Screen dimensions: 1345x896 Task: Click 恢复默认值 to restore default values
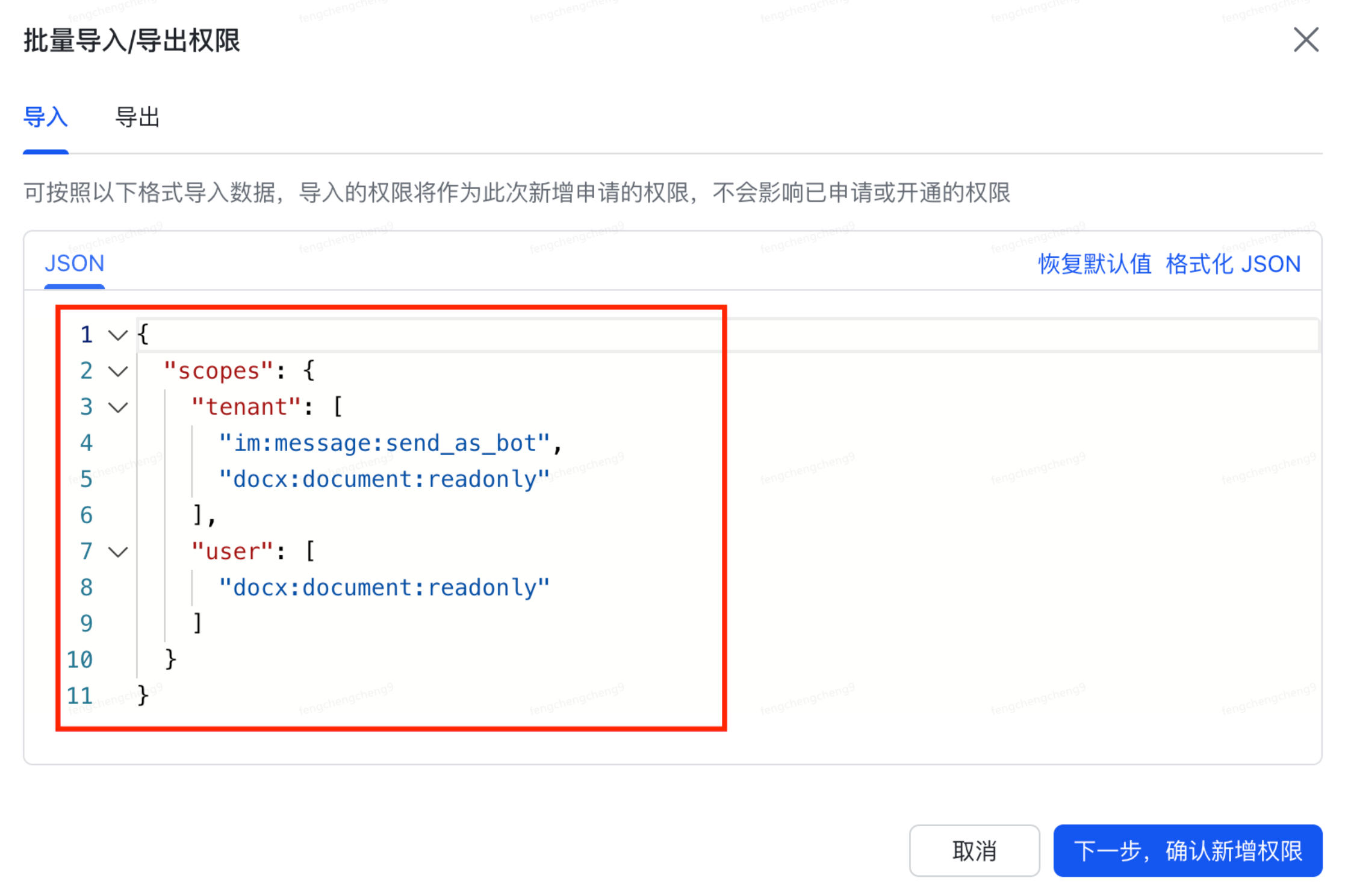(1094, 263)
